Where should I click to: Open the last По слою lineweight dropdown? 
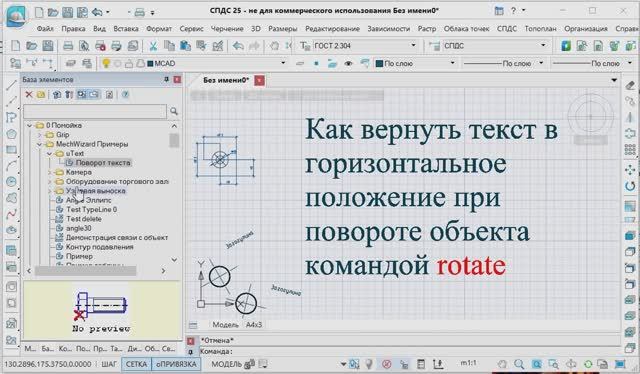(630, 63)
